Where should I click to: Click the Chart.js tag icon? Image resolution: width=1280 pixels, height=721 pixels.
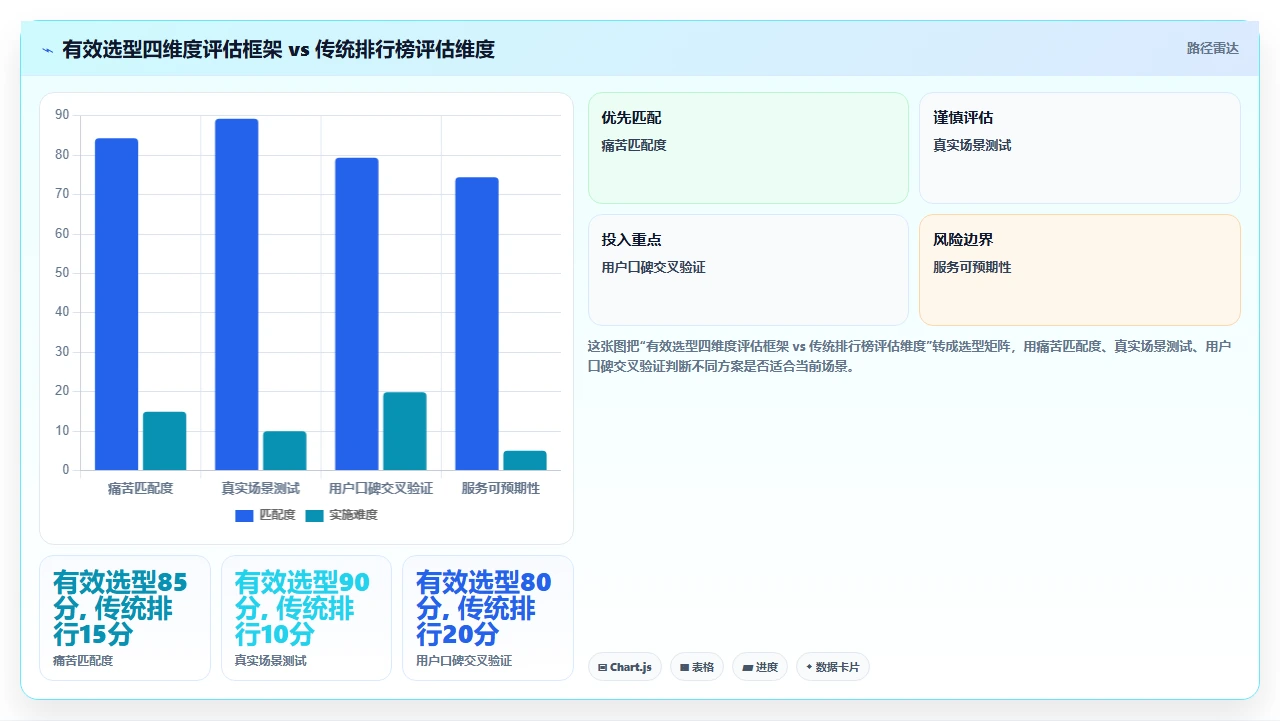click(x=602, y=667)
